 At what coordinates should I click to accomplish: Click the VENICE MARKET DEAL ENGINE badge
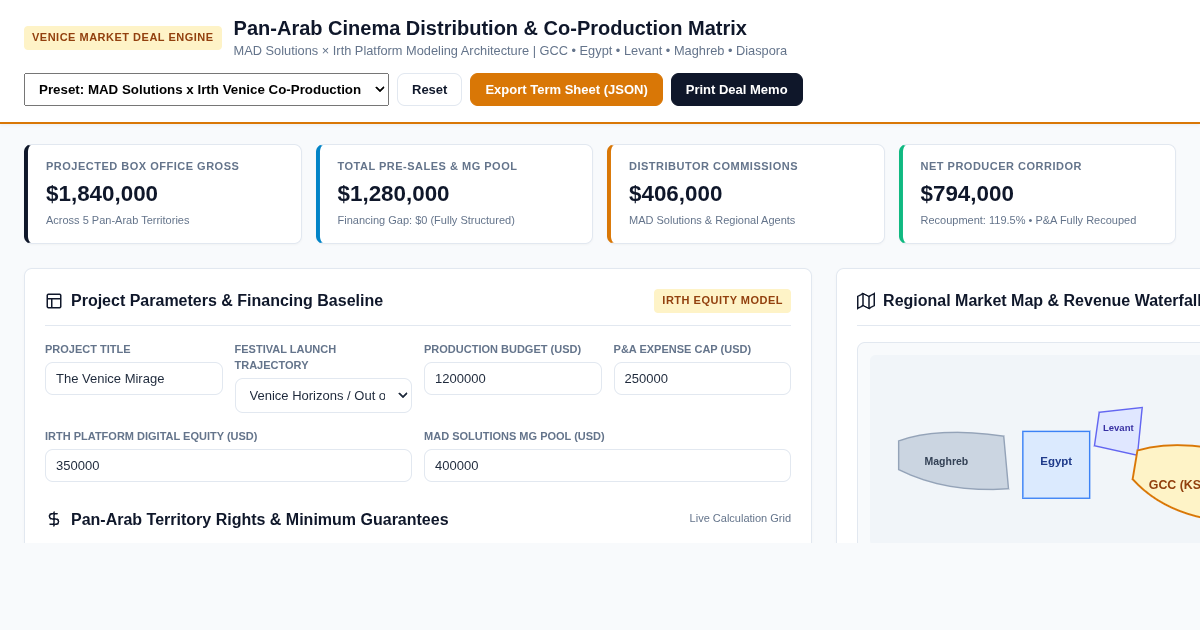coord(123,38)
